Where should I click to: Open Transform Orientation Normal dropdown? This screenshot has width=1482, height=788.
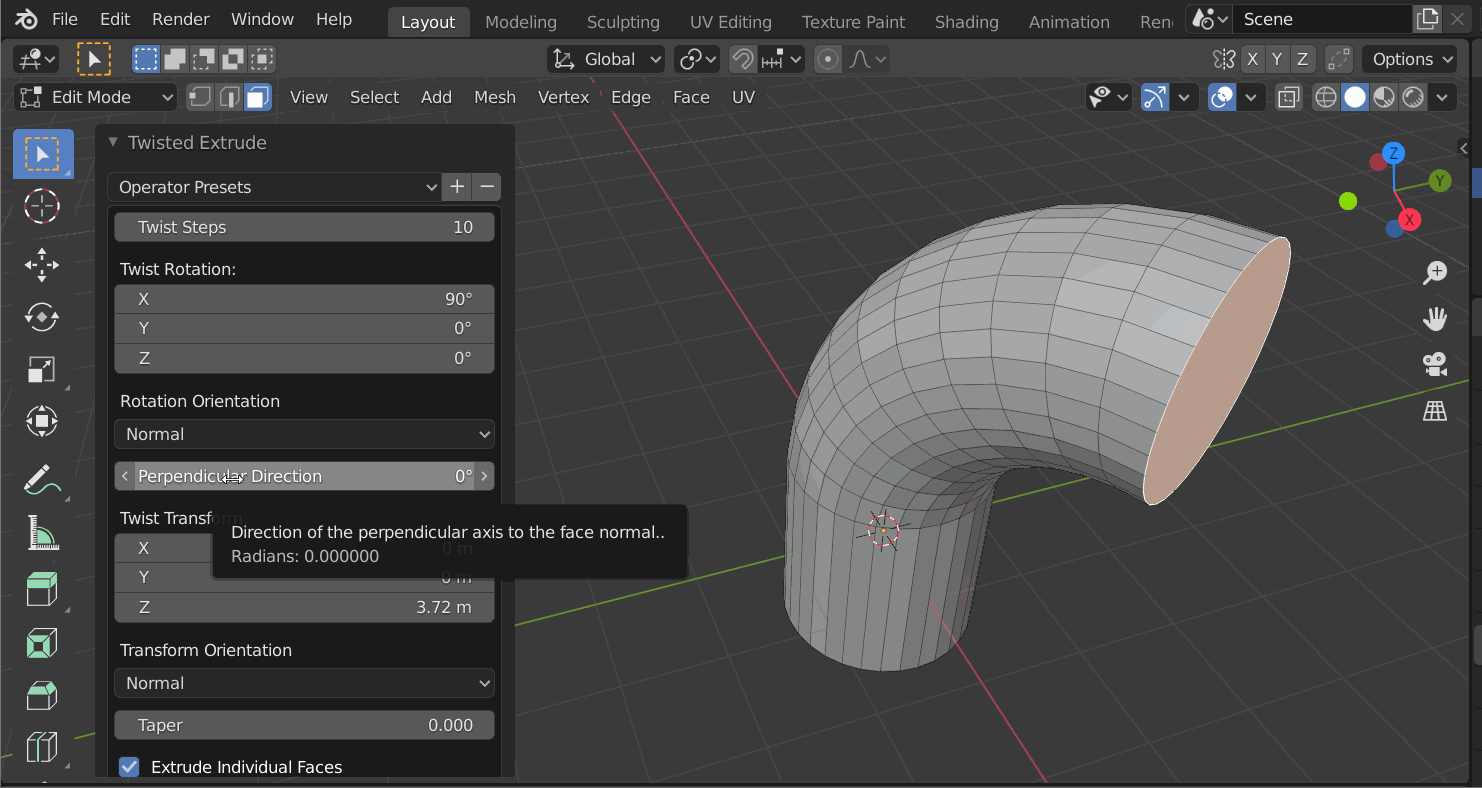tap(304, 683)
